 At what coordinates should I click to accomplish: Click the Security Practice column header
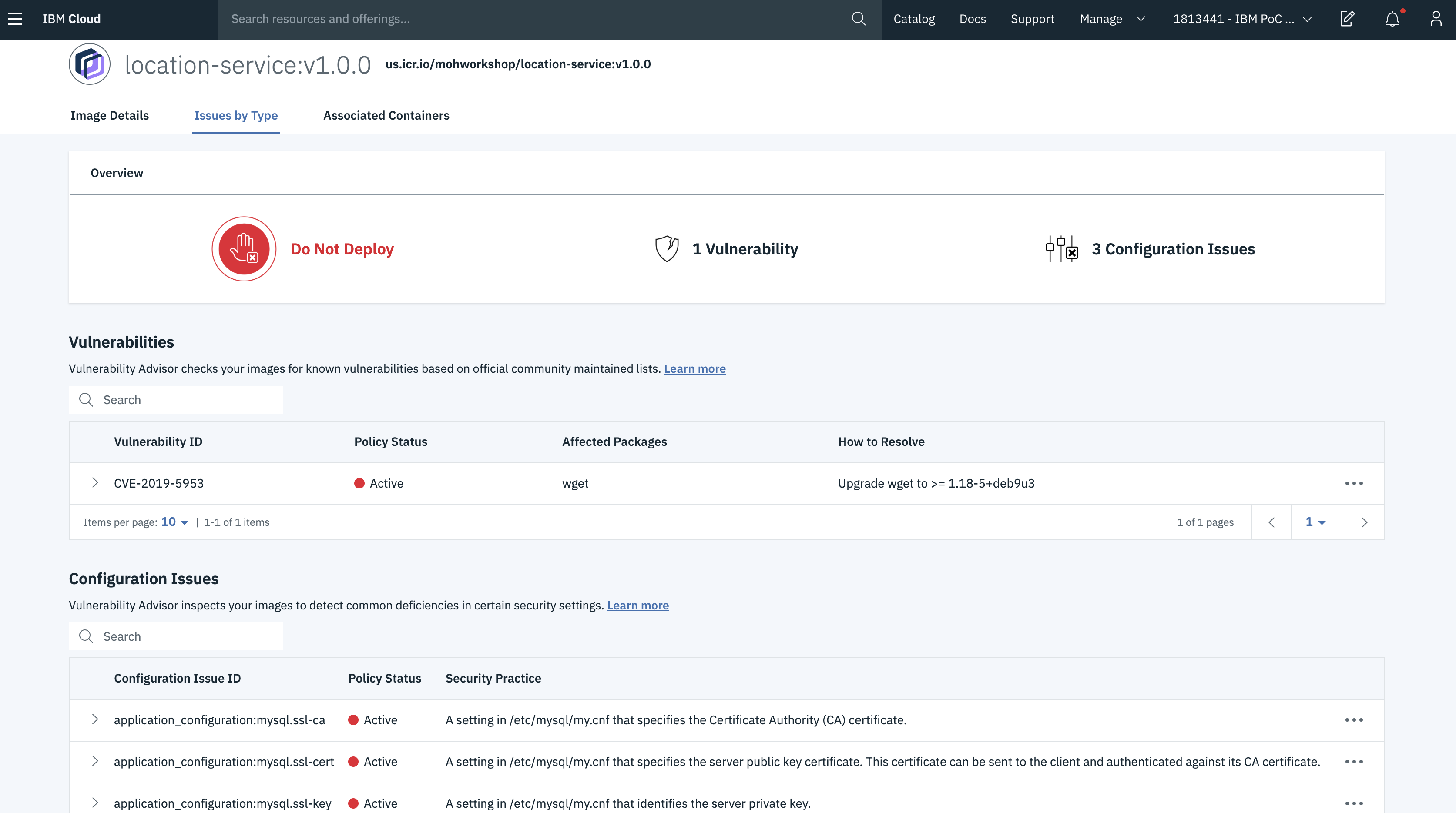(x=493, y=679)
